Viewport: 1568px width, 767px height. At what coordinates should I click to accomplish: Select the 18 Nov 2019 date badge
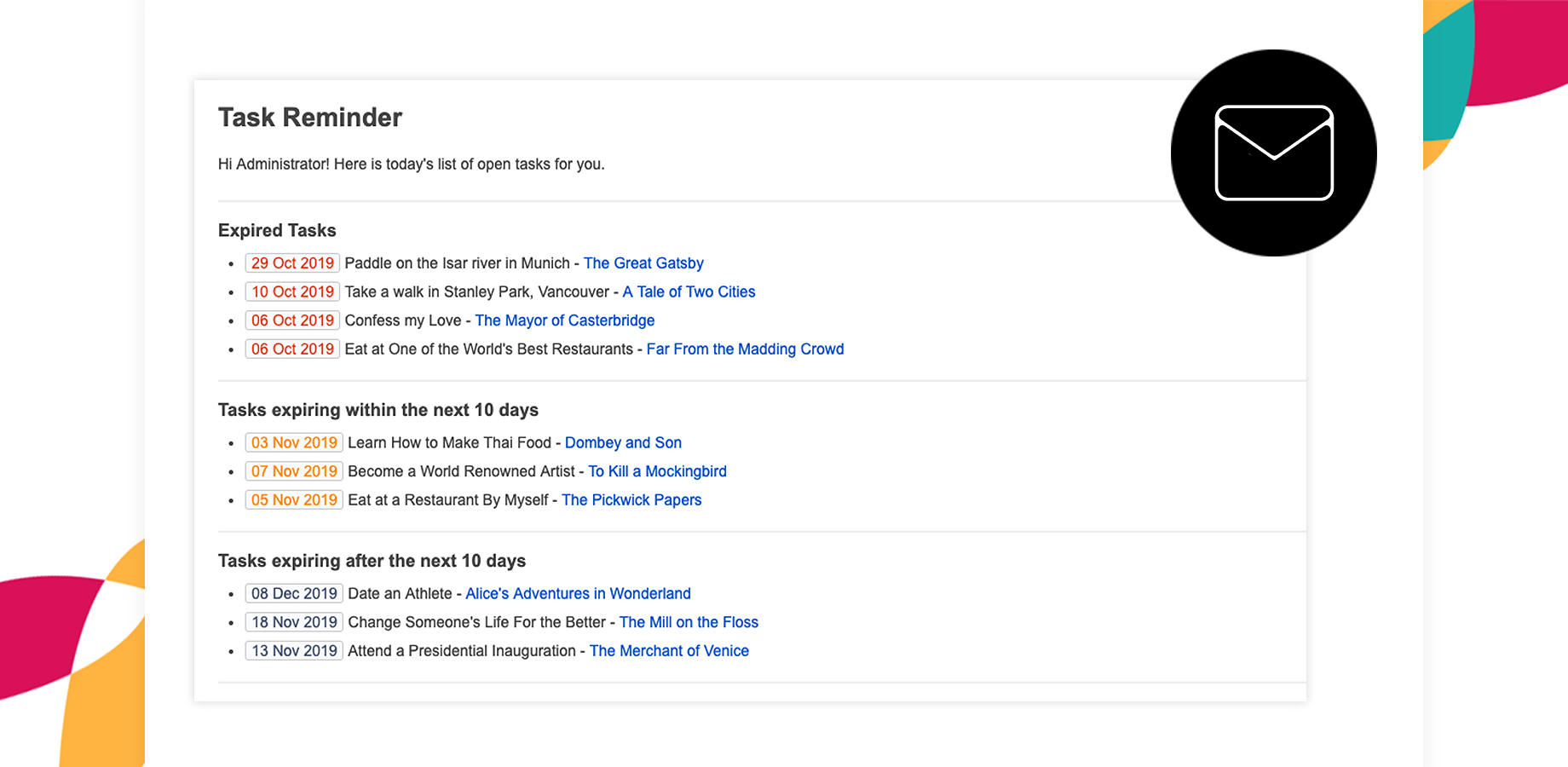coord(294,622)
